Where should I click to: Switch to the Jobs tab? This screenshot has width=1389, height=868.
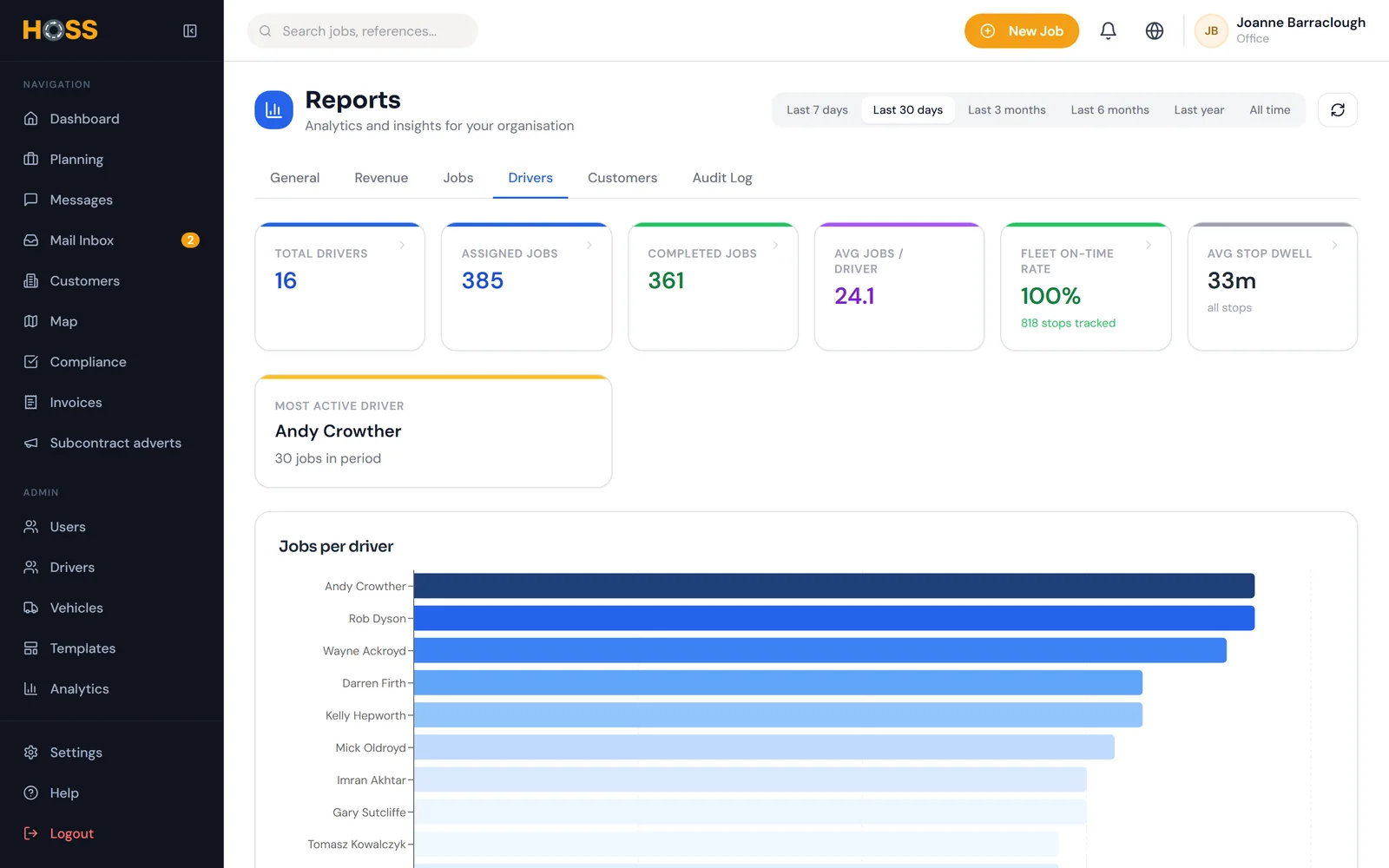[x=458, y=178]
